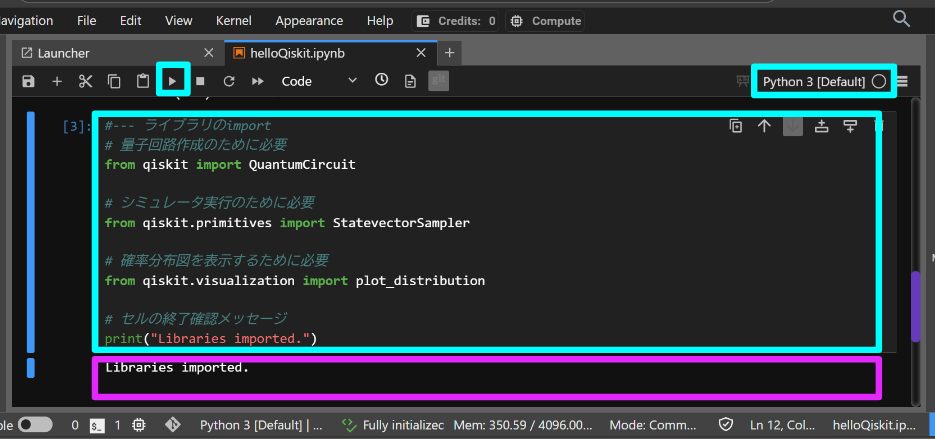Open the Edit menu
935x439 pixels.
[131, 21]
